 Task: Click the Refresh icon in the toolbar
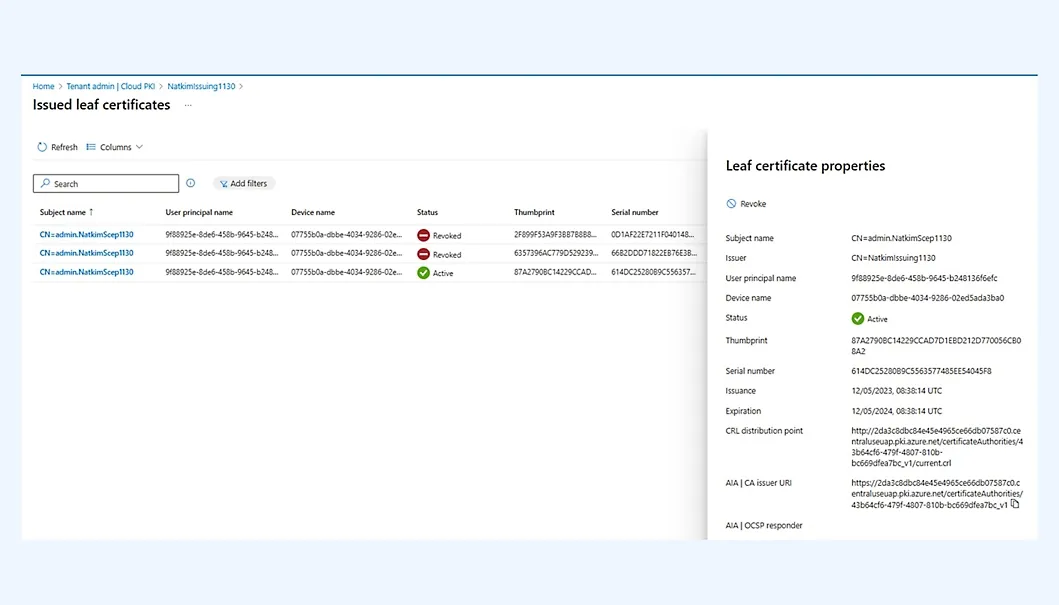(42, 147)
